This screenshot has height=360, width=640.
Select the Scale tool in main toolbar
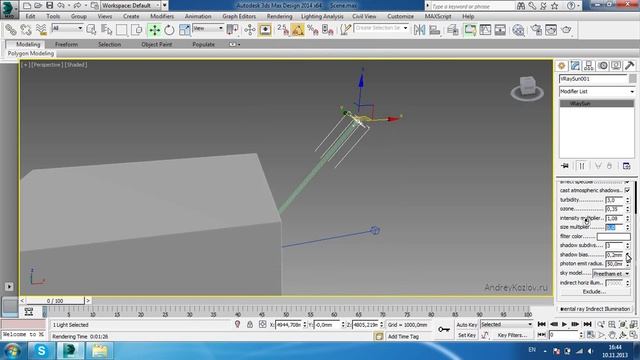(184, 30)
